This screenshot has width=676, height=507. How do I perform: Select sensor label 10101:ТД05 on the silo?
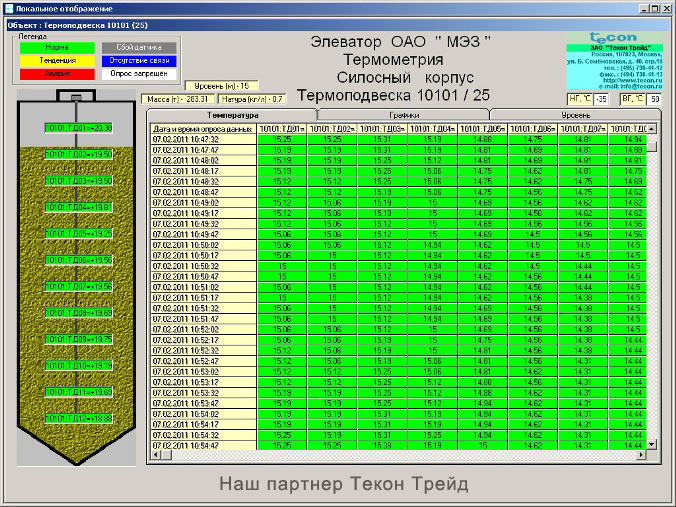coord(78,234)
